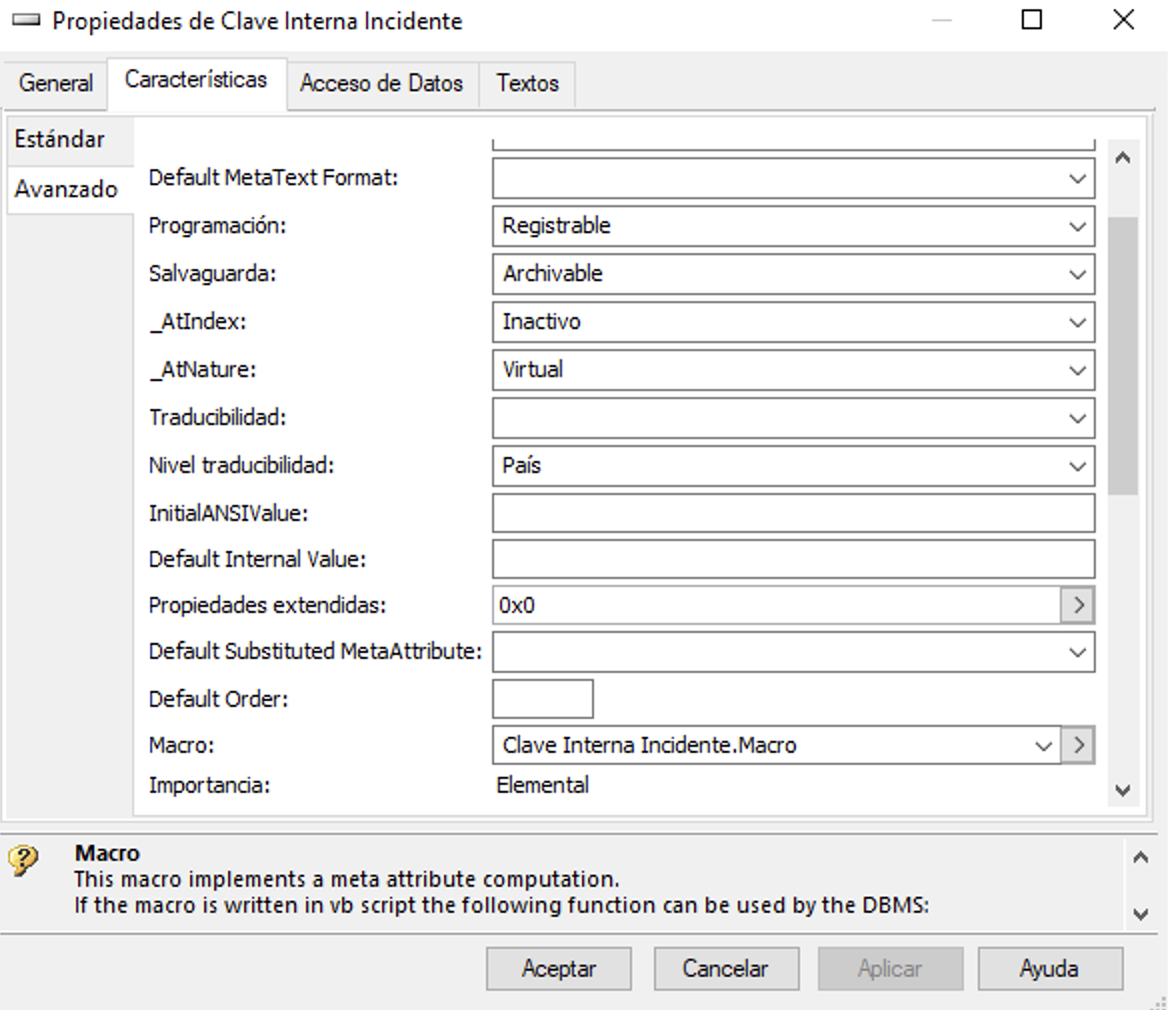Click the Macro heading in description panel

pyautogui.click(x=107, y=853)
